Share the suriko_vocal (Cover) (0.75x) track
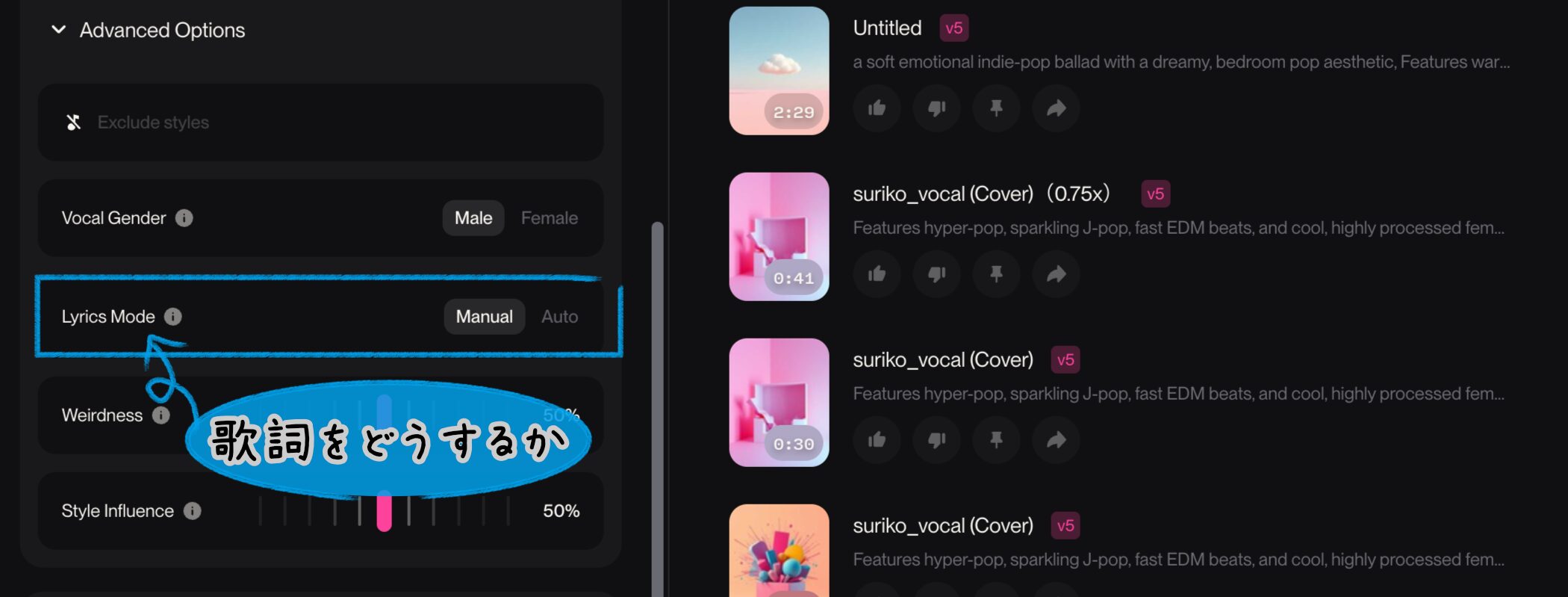1568x597 pixels. [1057, 274]
